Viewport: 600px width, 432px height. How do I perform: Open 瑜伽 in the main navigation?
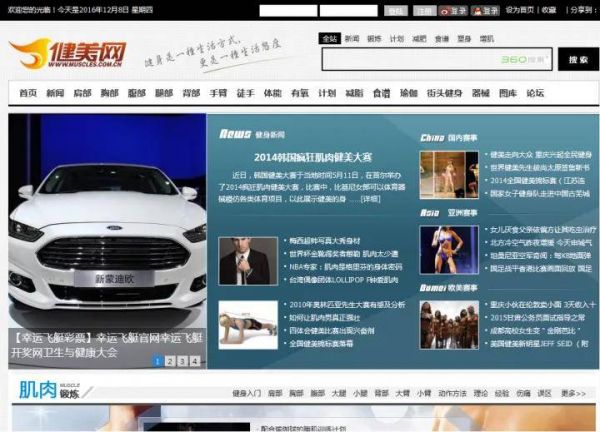click(408, 93)
